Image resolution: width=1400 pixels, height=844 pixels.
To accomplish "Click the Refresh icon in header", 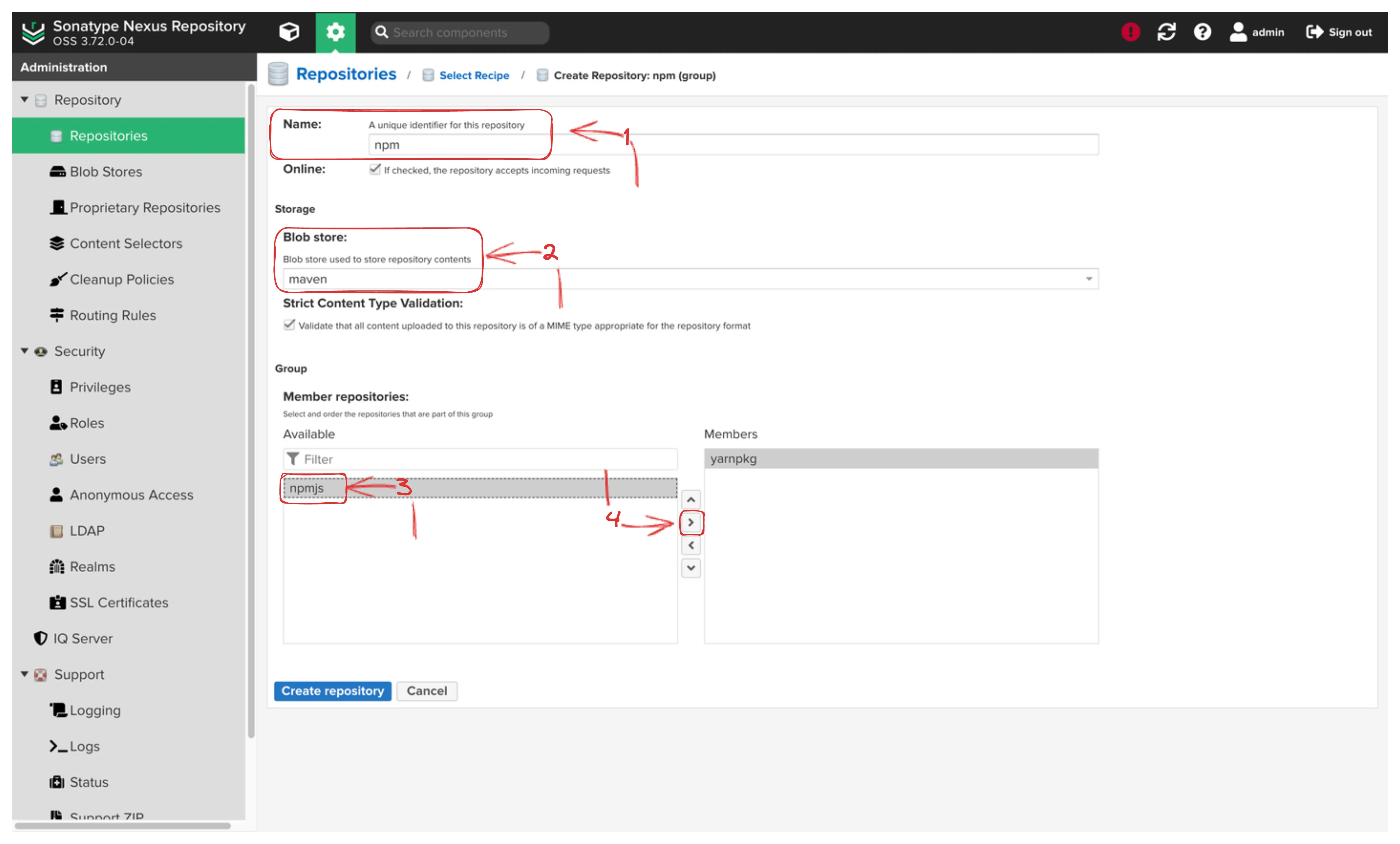I will [1166, 32].
